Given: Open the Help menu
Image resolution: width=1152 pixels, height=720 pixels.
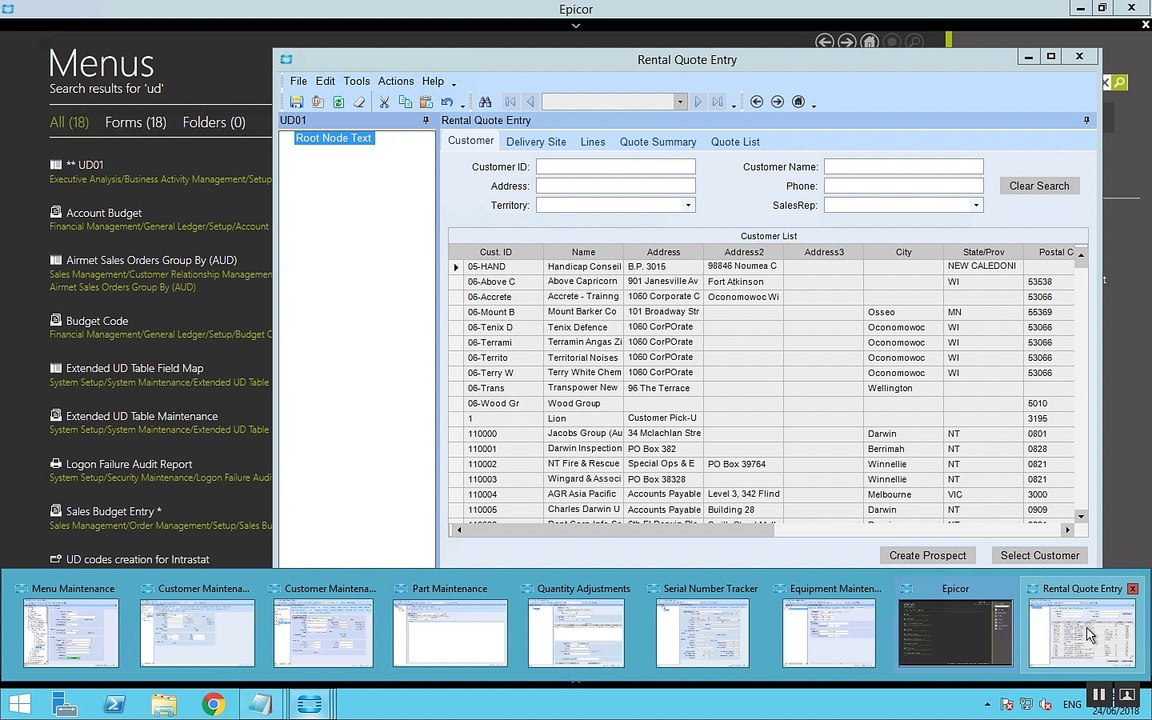Looking at the screenshot, I should [433, 82].
